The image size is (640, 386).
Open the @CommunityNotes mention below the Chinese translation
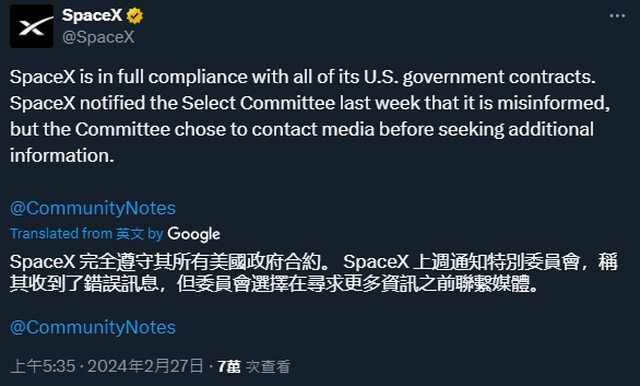pos(93,328)
